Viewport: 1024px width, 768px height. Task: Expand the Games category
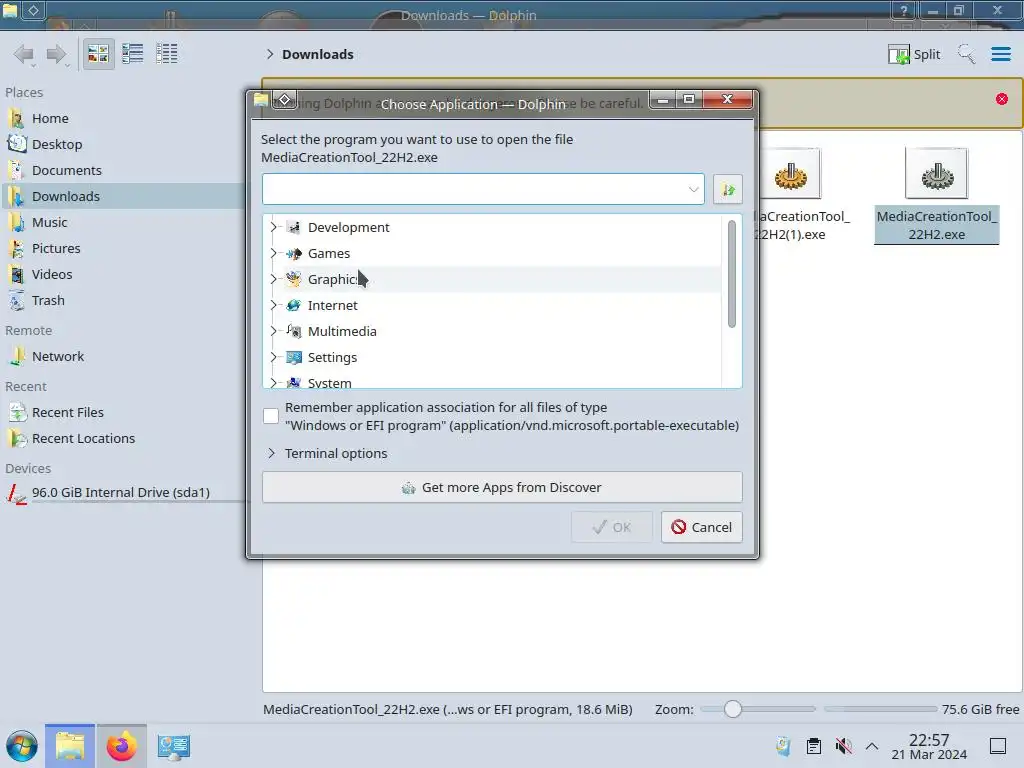pyautogui.click(x=274, y=253)
